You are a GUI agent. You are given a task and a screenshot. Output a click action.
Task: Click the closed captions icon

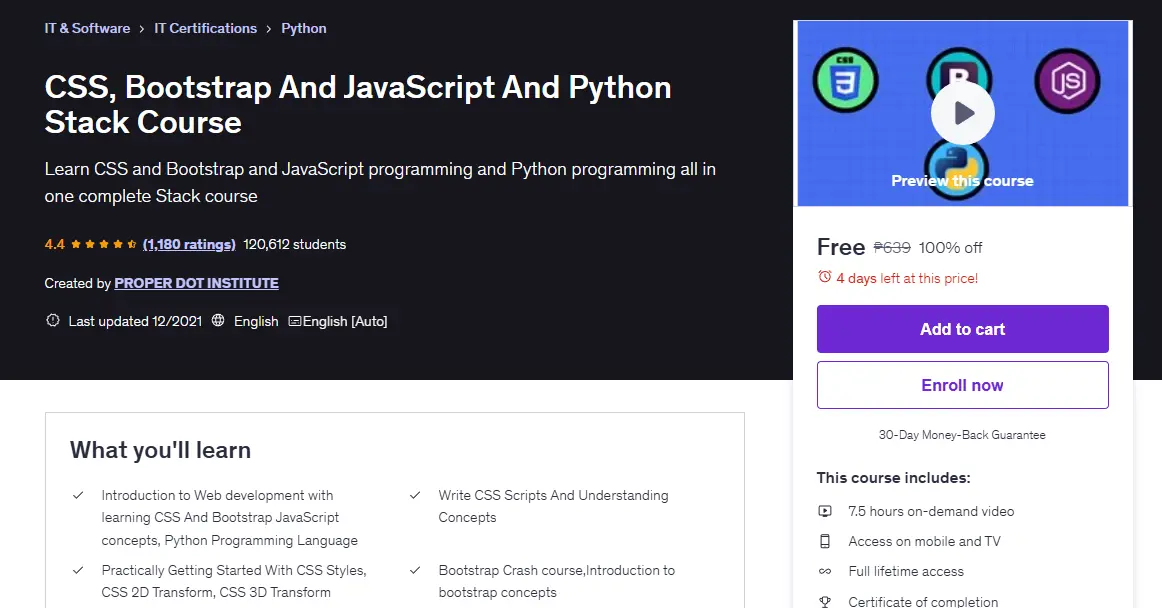point(294,321)
